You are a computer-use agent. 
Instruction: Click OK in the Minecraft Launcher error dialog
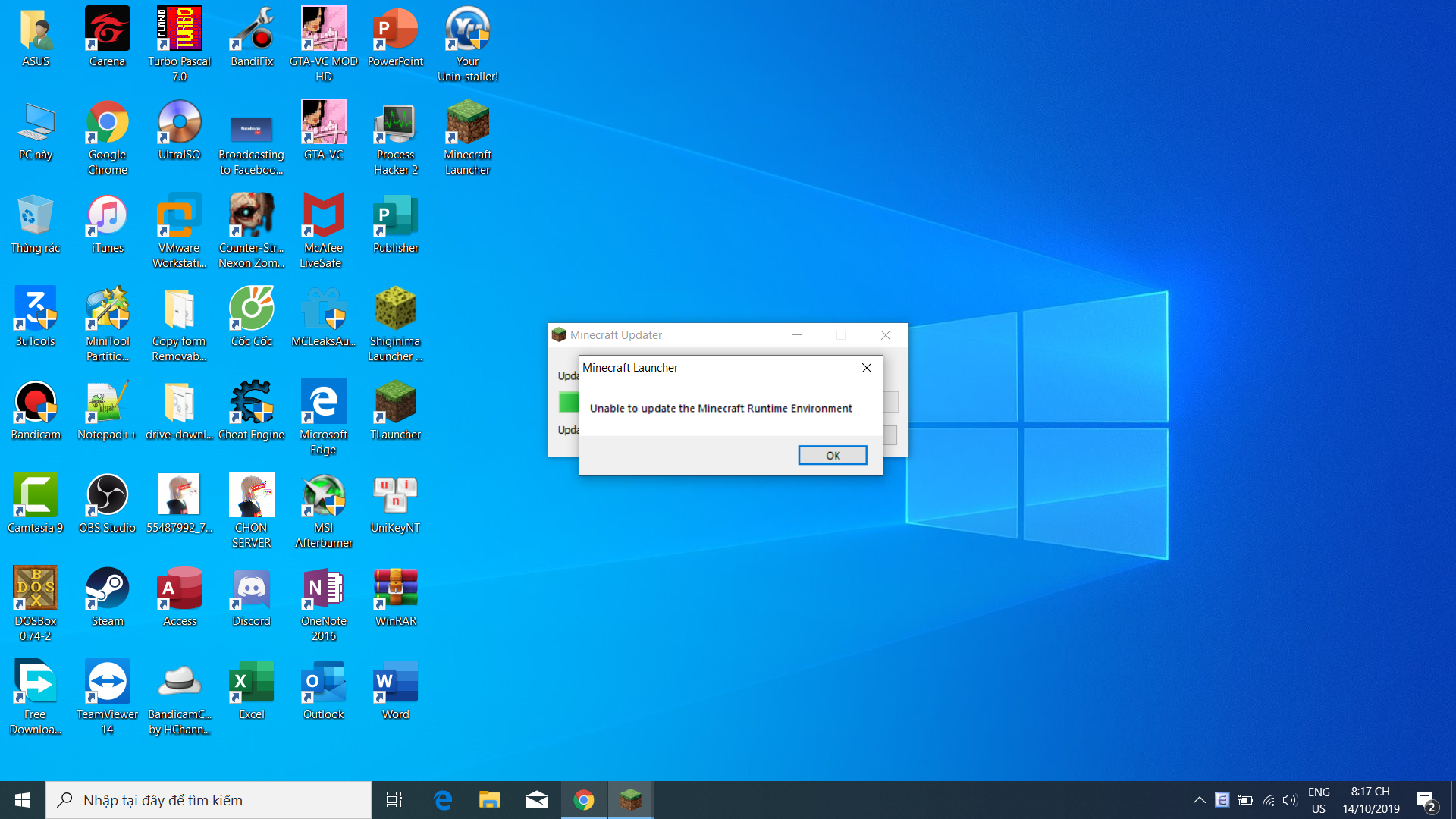[x=832, y=455]
